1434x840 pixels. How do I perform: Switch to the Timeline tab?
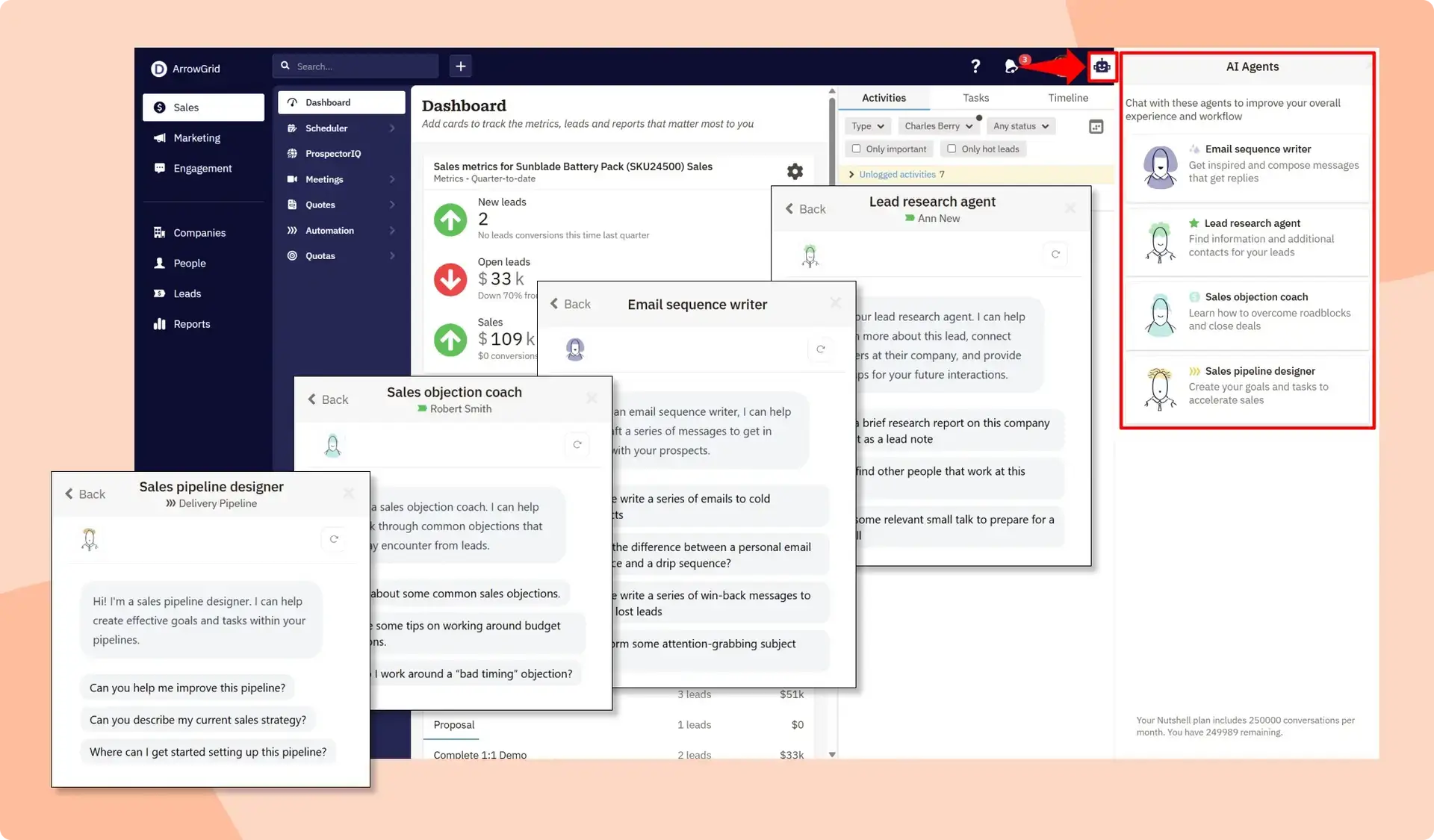click(x=1067, y=98)
